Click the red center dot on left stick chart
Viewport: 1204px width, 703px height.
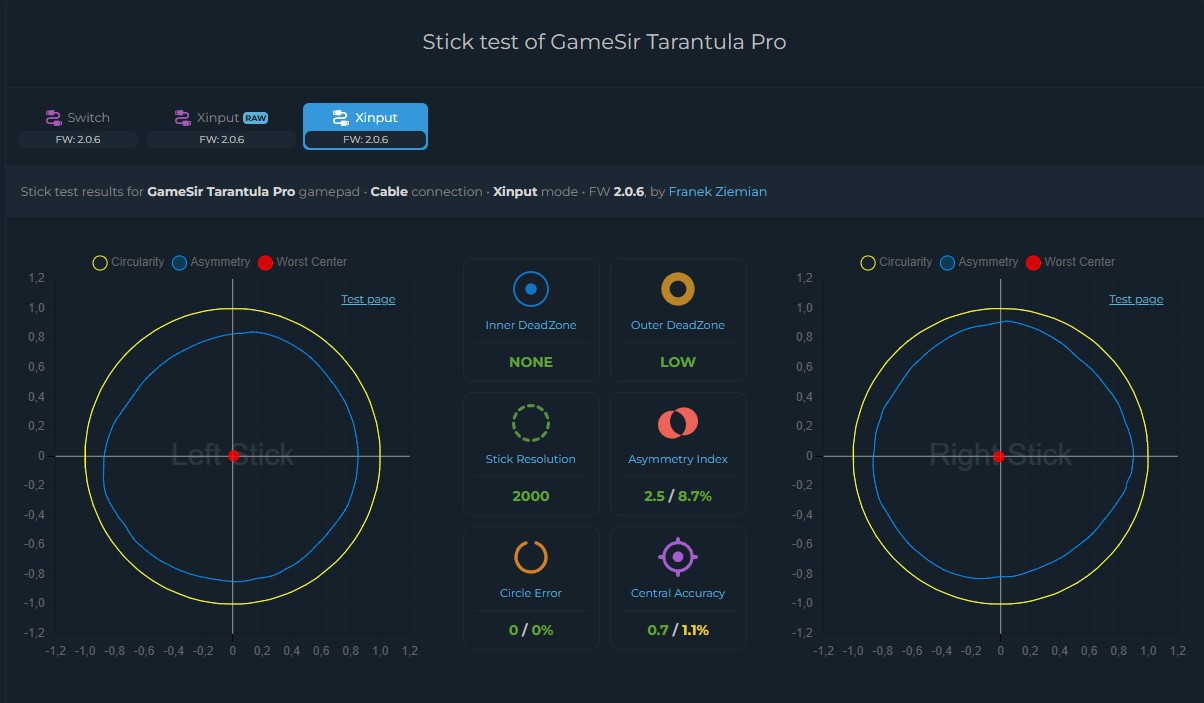[x=233, y=456]
